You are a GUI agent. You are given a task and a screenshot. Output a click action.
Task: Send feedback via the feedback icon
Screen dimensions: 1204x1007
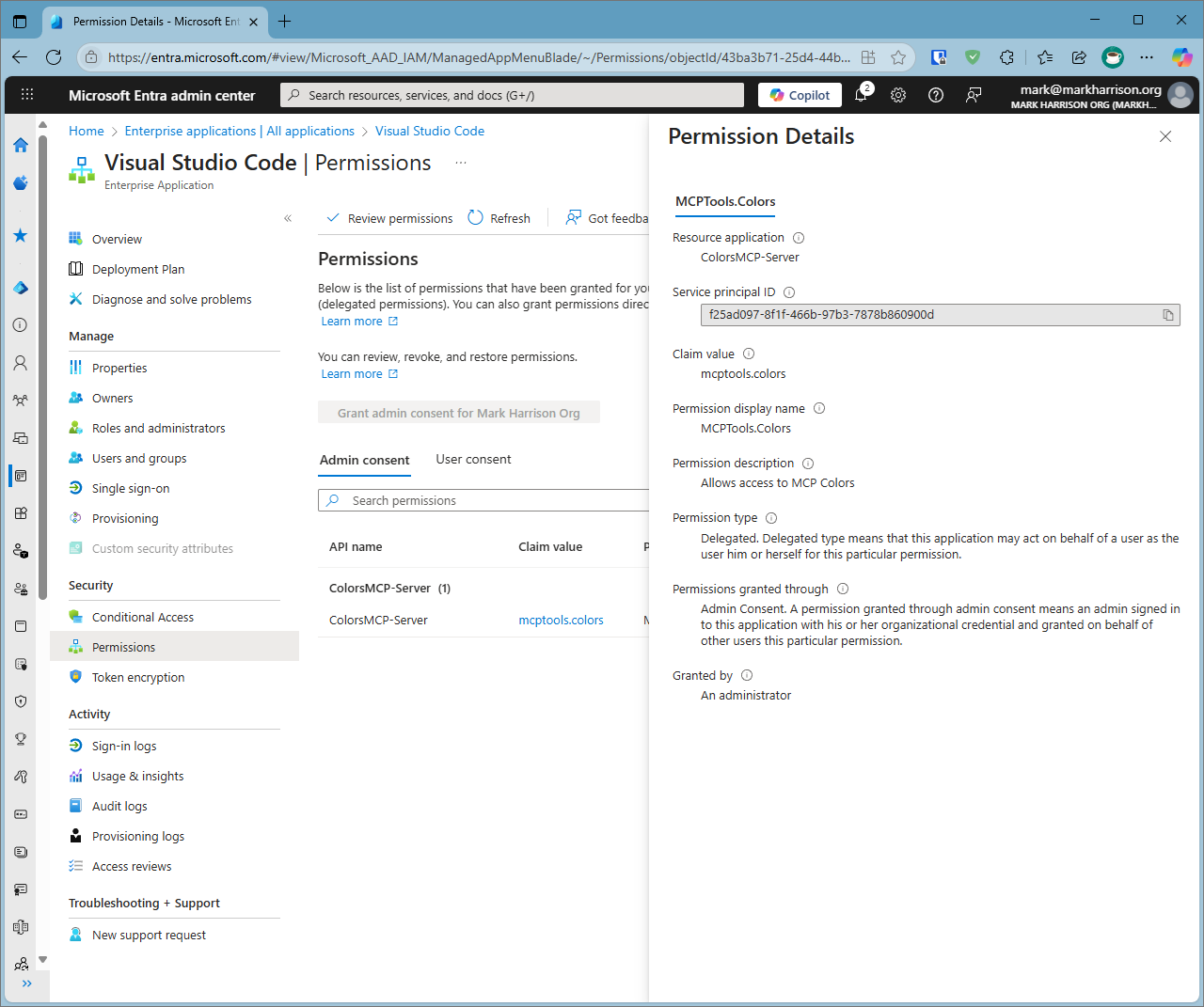[974, 95]
